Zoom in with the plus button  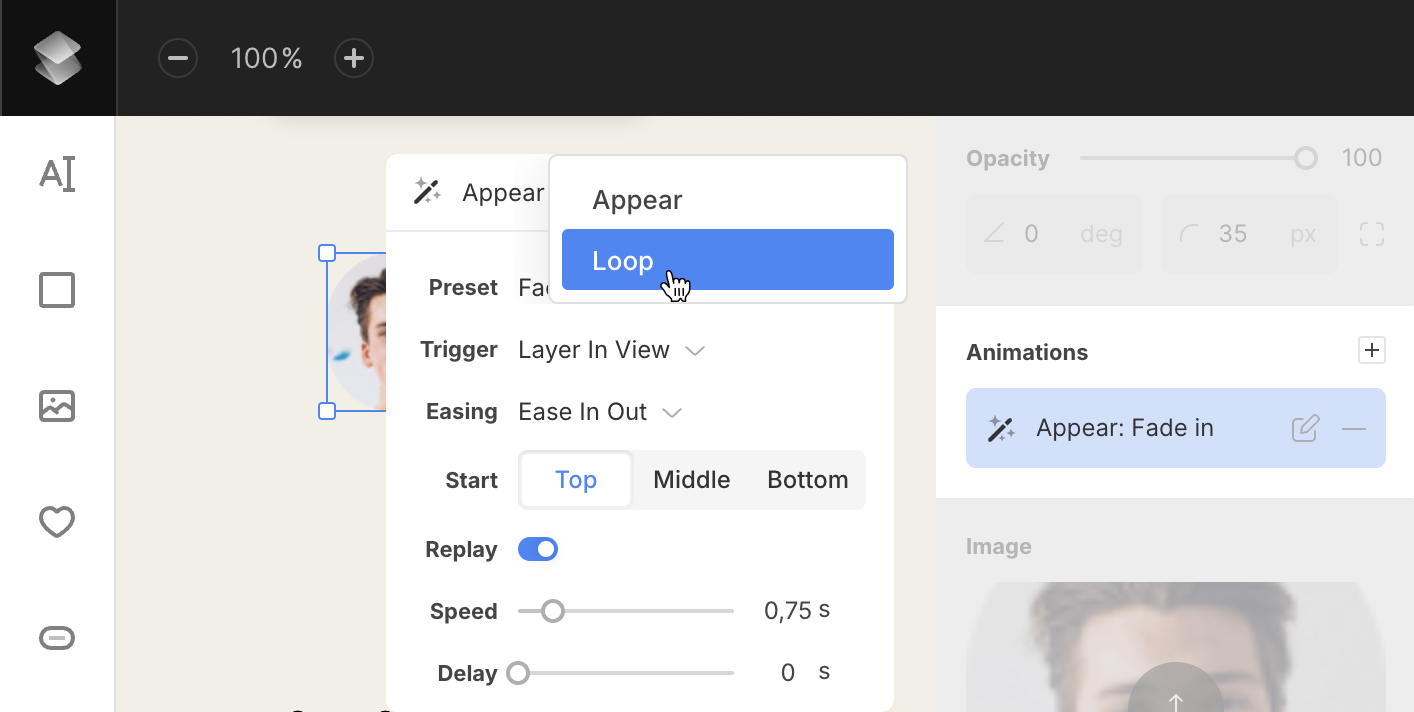353,58
